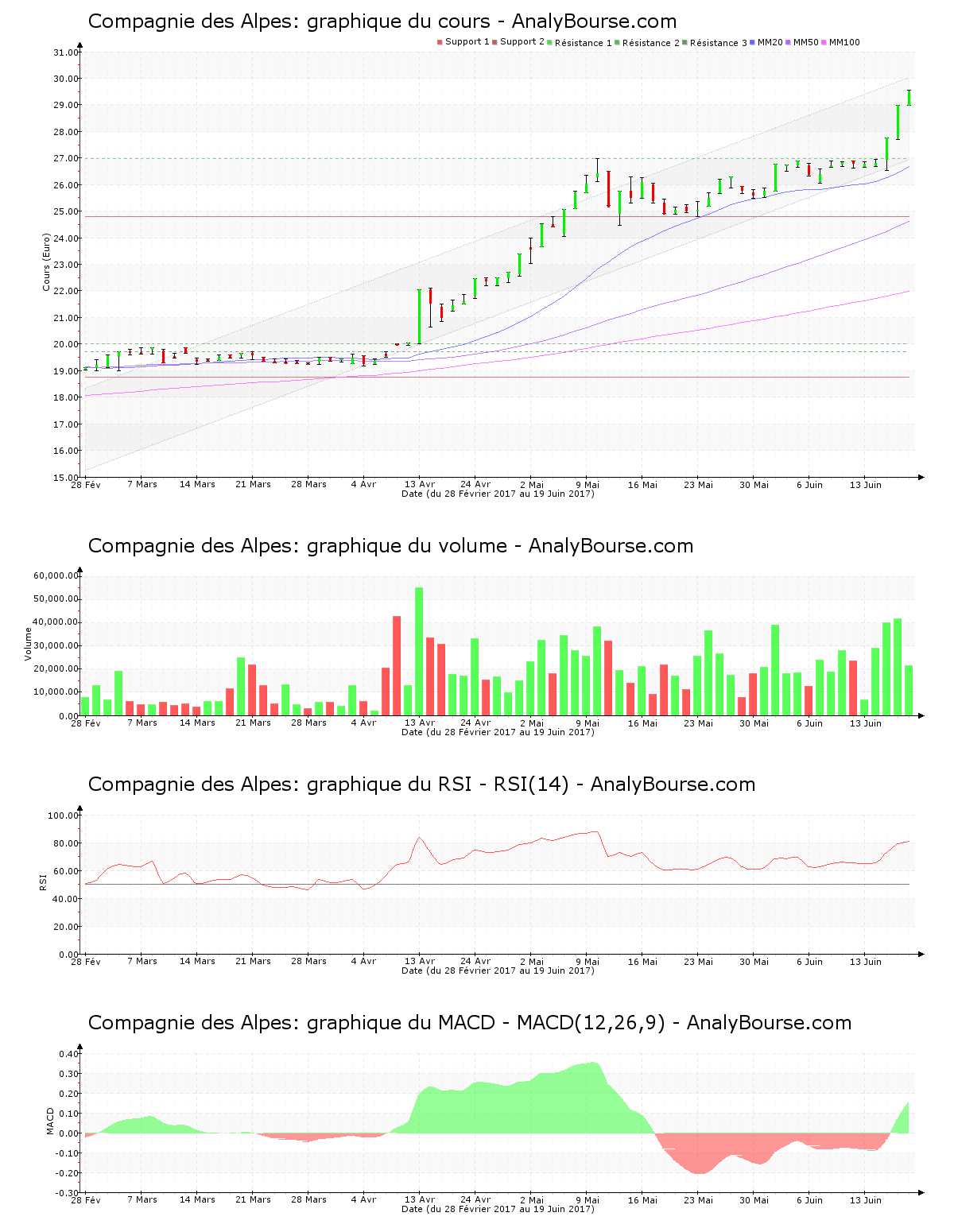Click the MM20 blue legend swatch

pyautogui.click(x=752, y=42)
